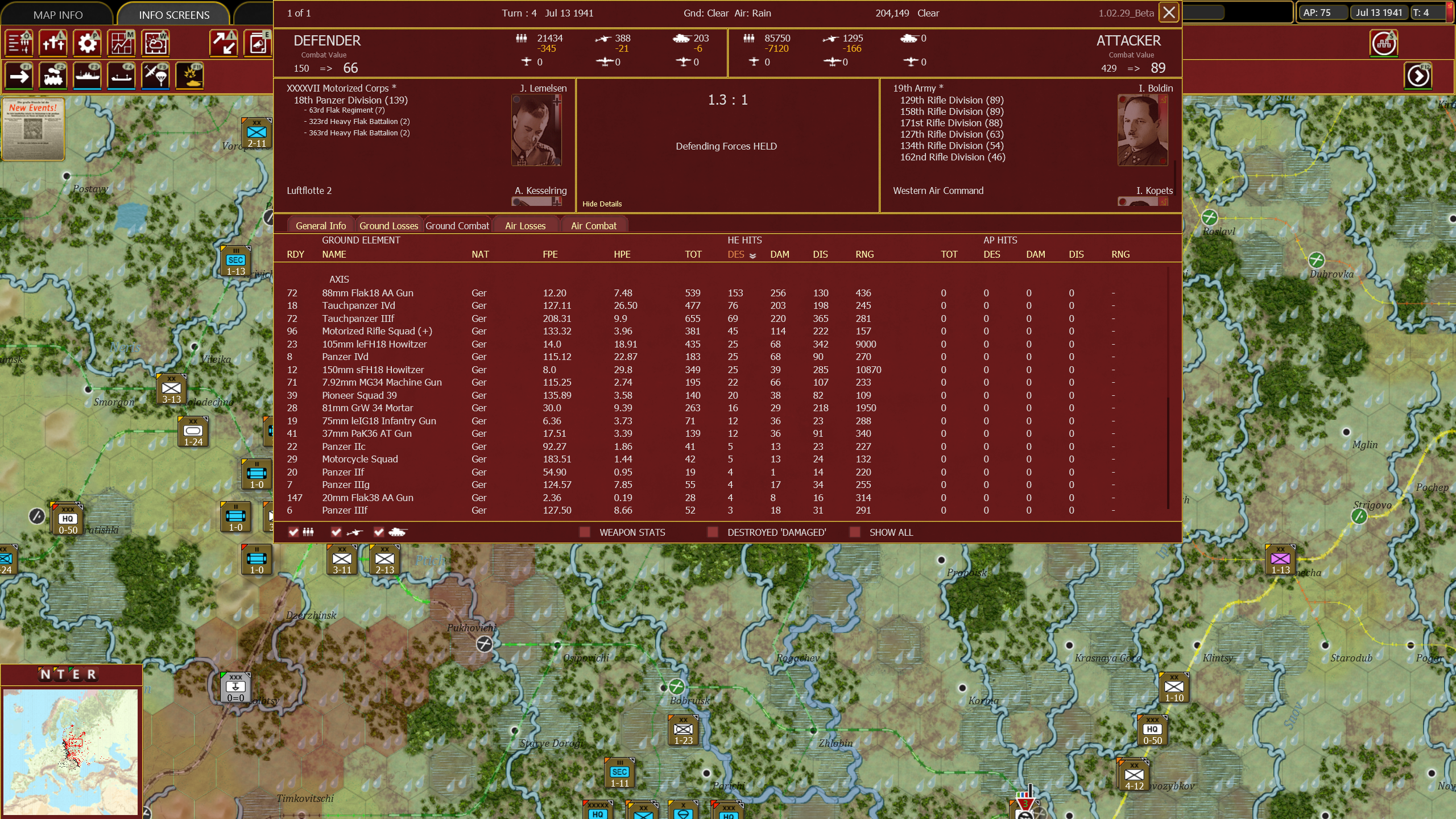Screen dimensions: 1456x819
Task: Open the Event log icon marked E
Action: [x=258, y=43]
